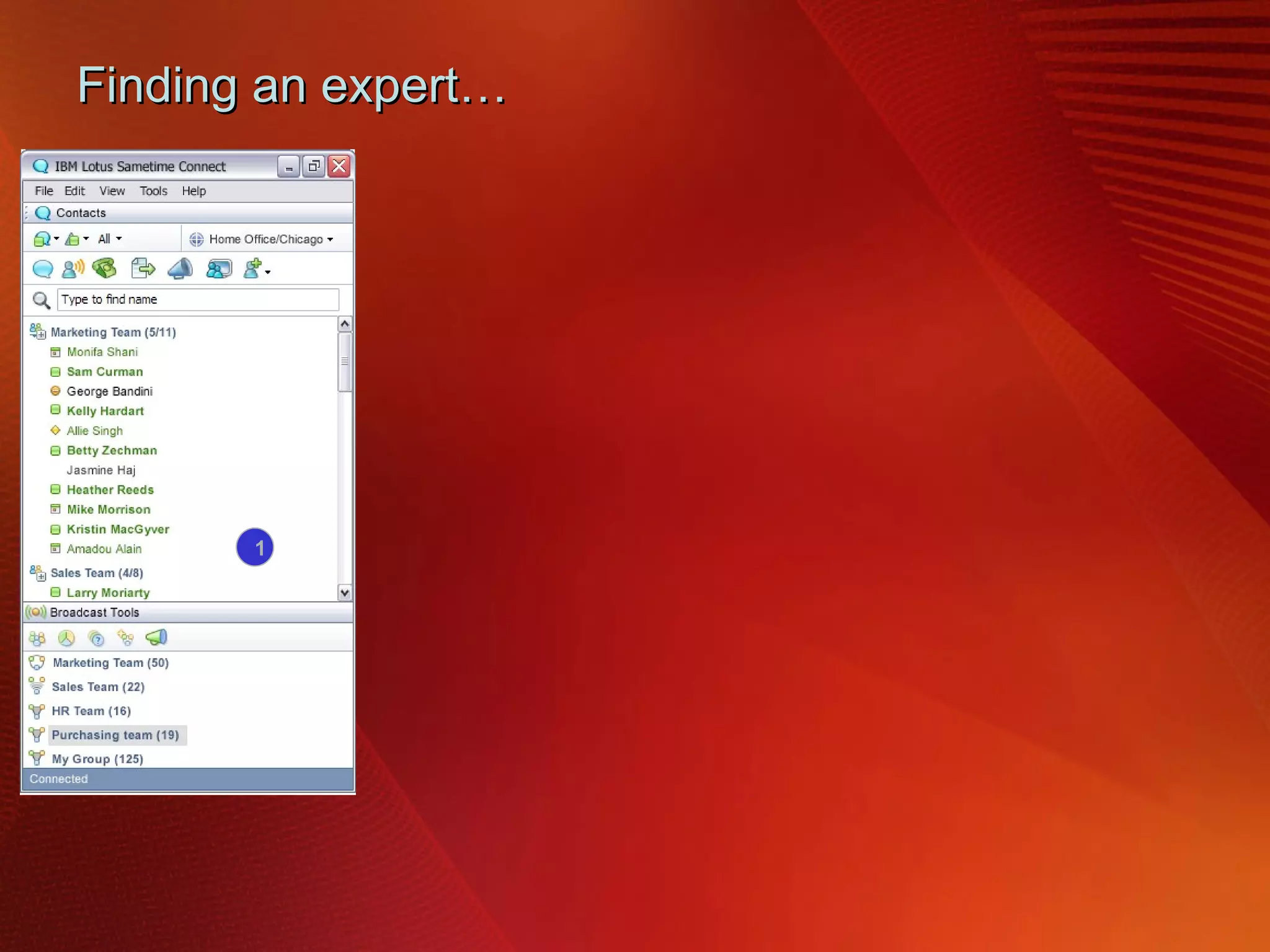
Task: Open the Tools menu
Action: point(153,191)
